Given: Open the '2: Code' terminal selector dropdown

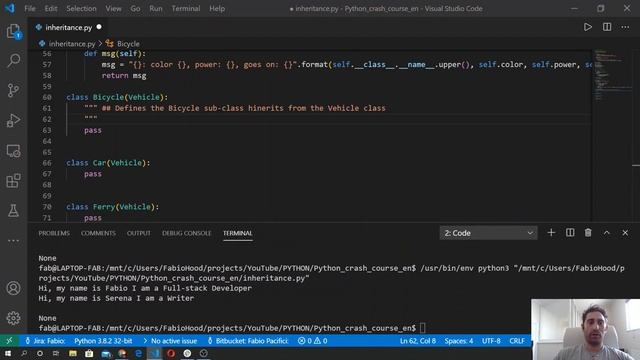Looking at the screenshot, I should (x=488, y=233).
